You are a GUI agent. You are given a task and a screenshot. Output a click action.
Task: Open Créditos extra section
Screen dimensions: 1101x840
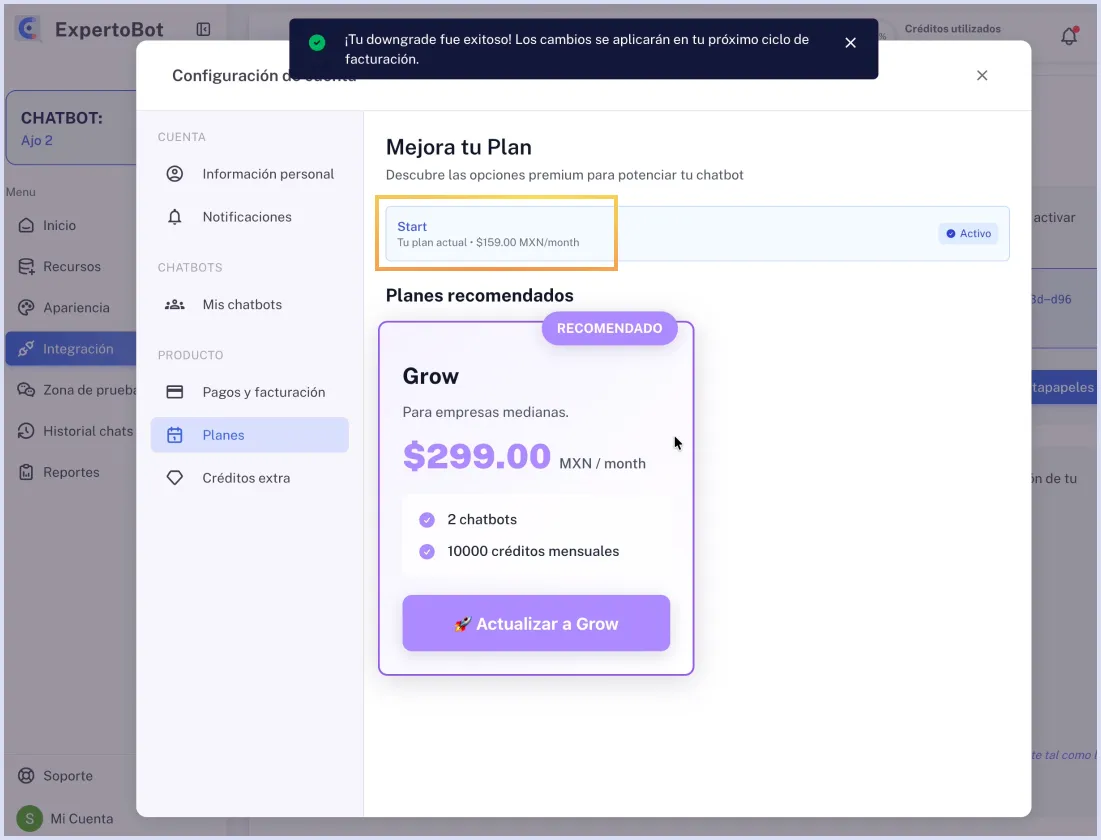pyautogui.click(x=249, y=478)
